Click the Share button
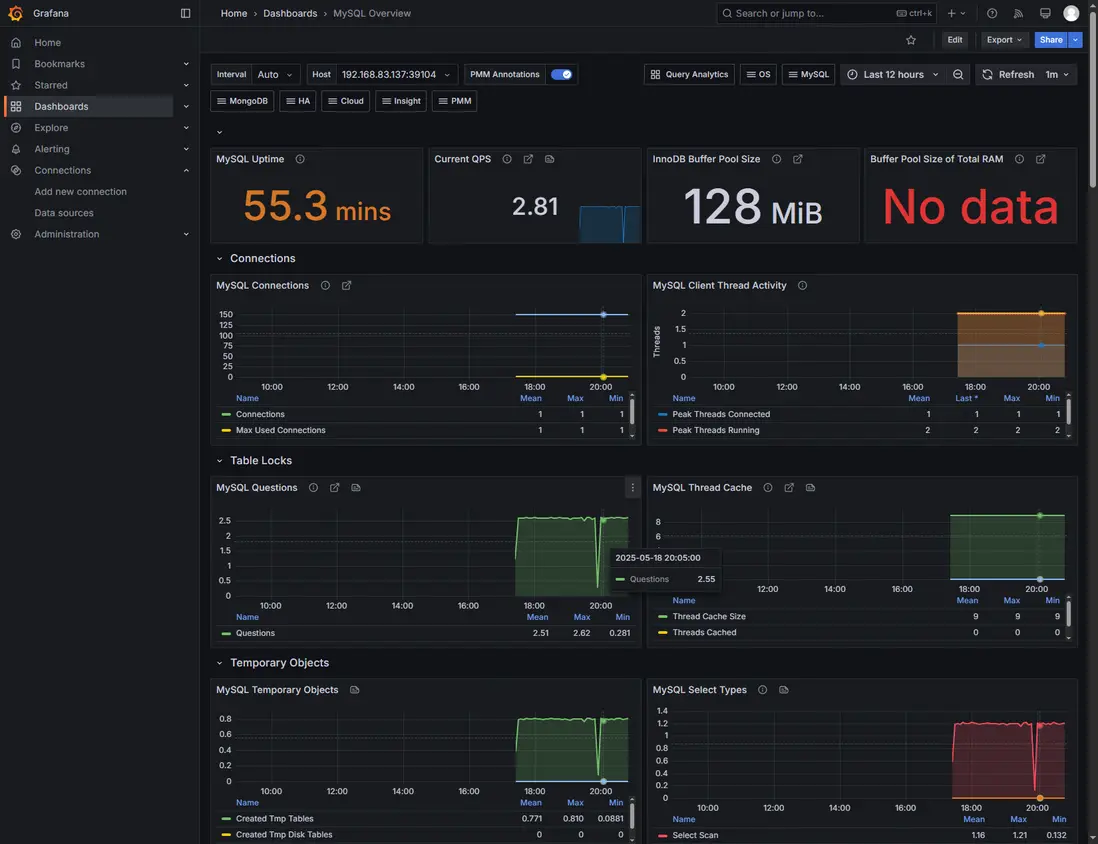This screenshot has height=844, width=1098. click(x=1050, y=40)
